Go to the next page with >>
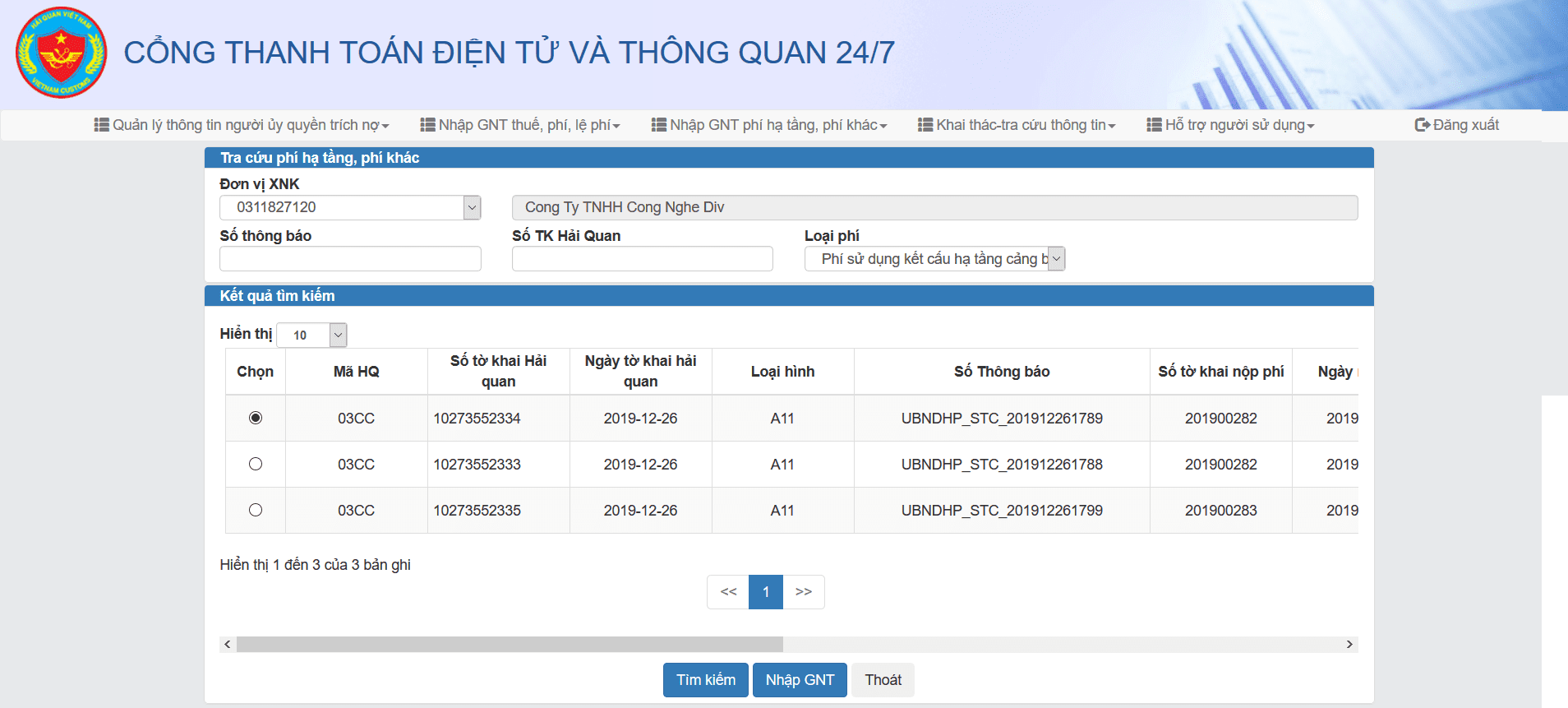 804,592
